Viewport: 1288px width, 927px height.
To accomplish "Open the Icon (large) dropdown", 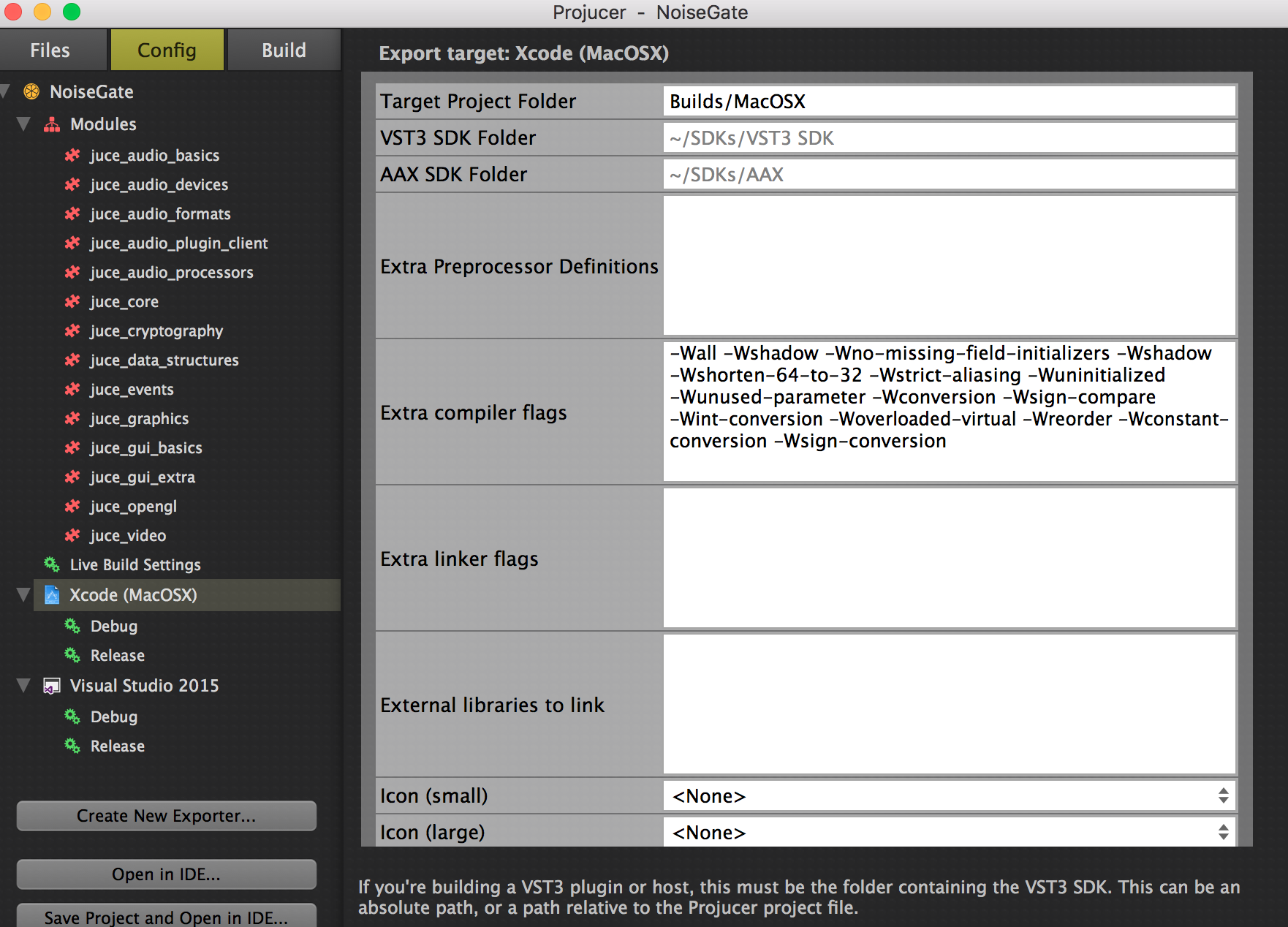I will (x=950, y=832).
